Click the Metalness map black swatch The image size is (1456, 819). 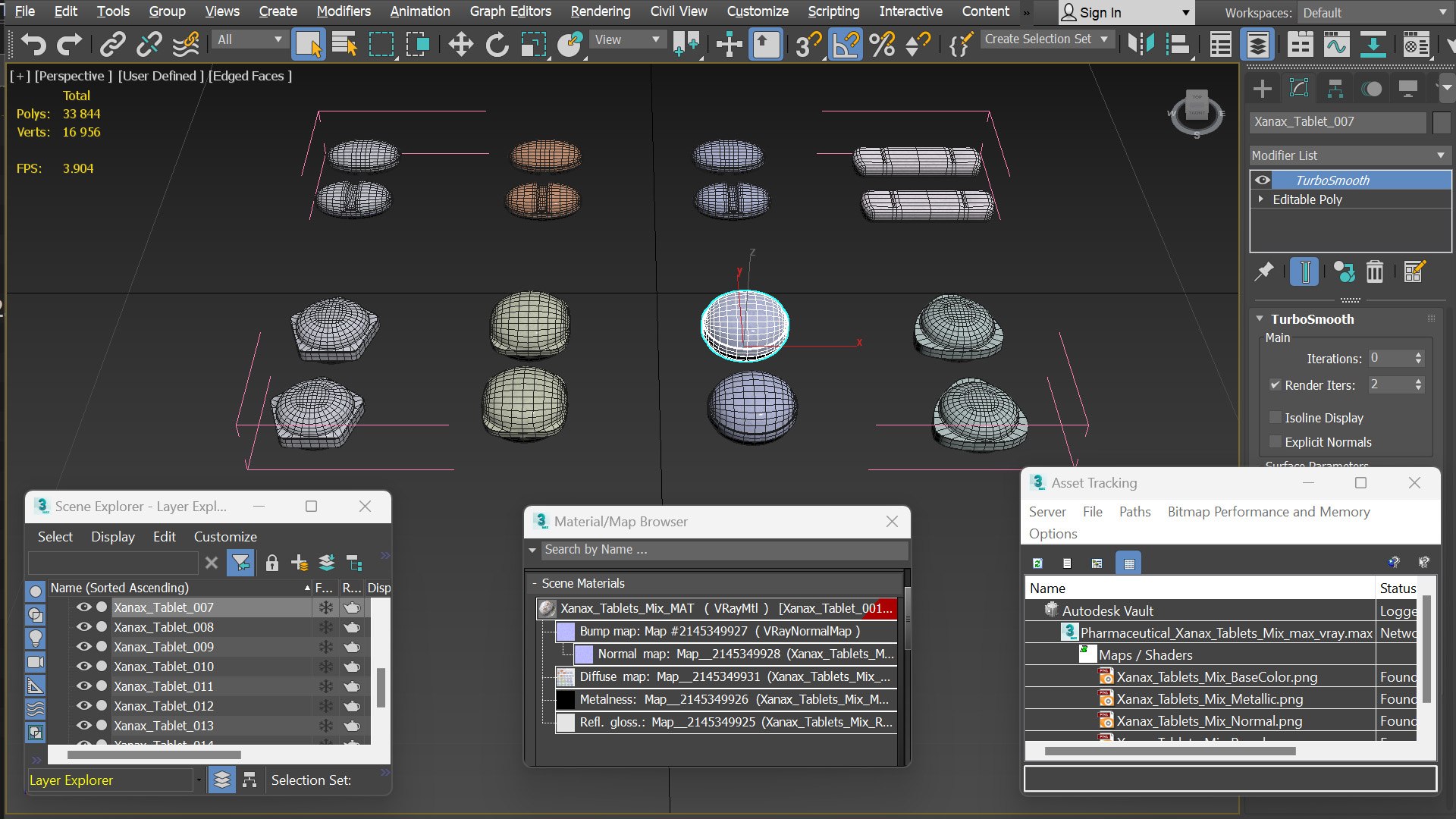(565, 699)
